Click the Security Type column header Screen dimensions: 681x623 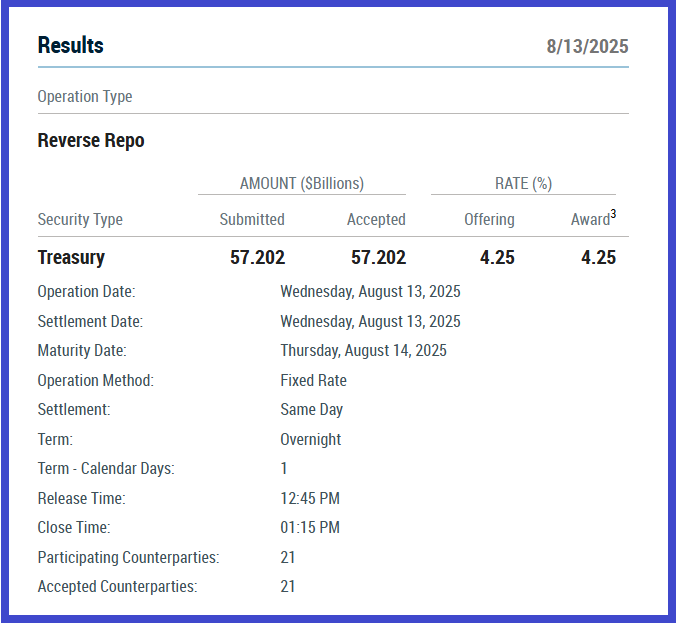pos(80,220)
